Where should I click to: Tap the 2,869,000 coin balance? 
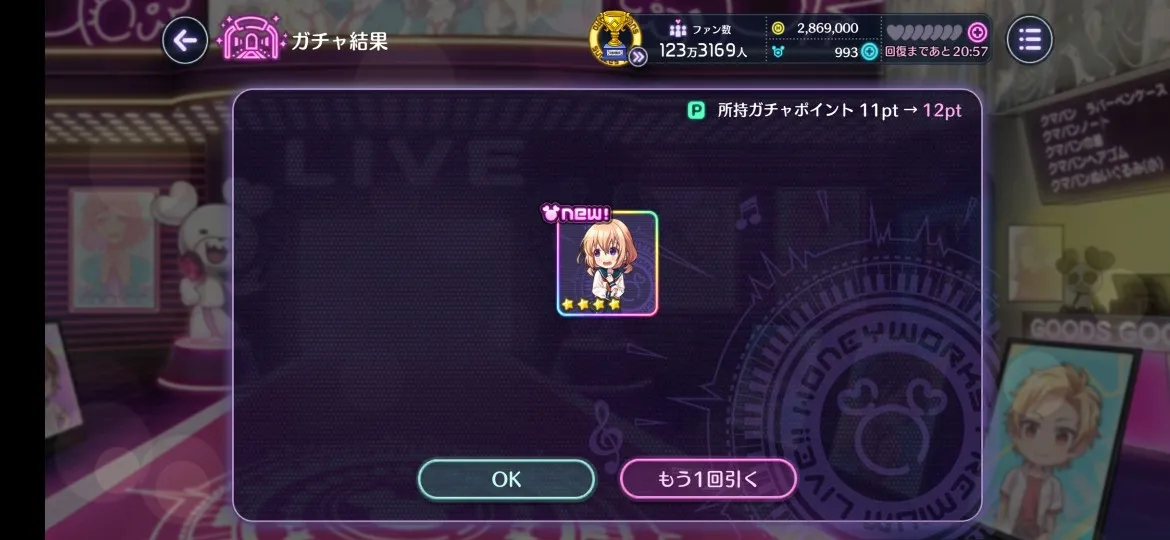tap(828, 28)
